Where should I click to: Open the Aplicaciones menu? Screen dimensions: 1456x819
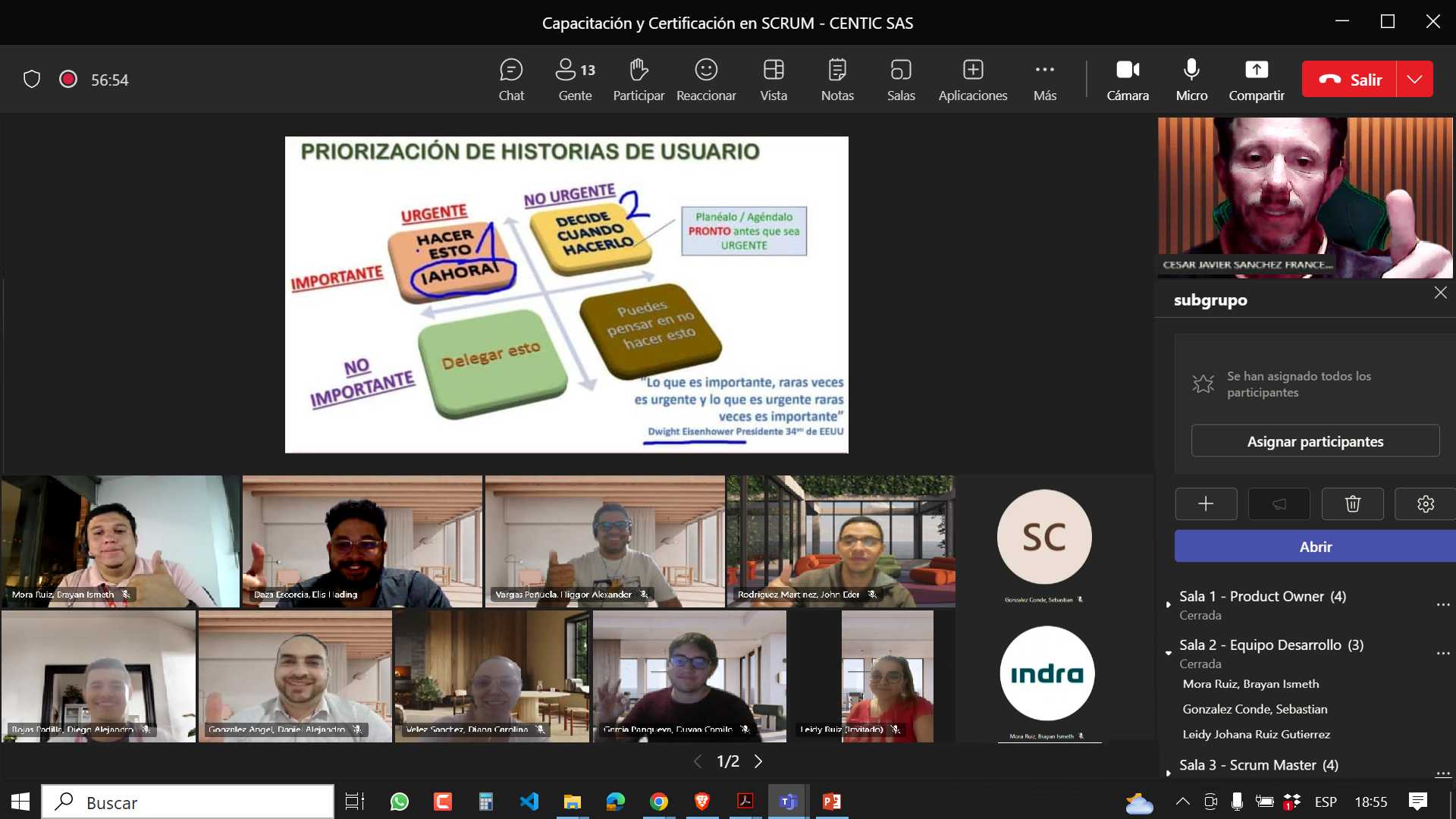(x=973, y=80)
